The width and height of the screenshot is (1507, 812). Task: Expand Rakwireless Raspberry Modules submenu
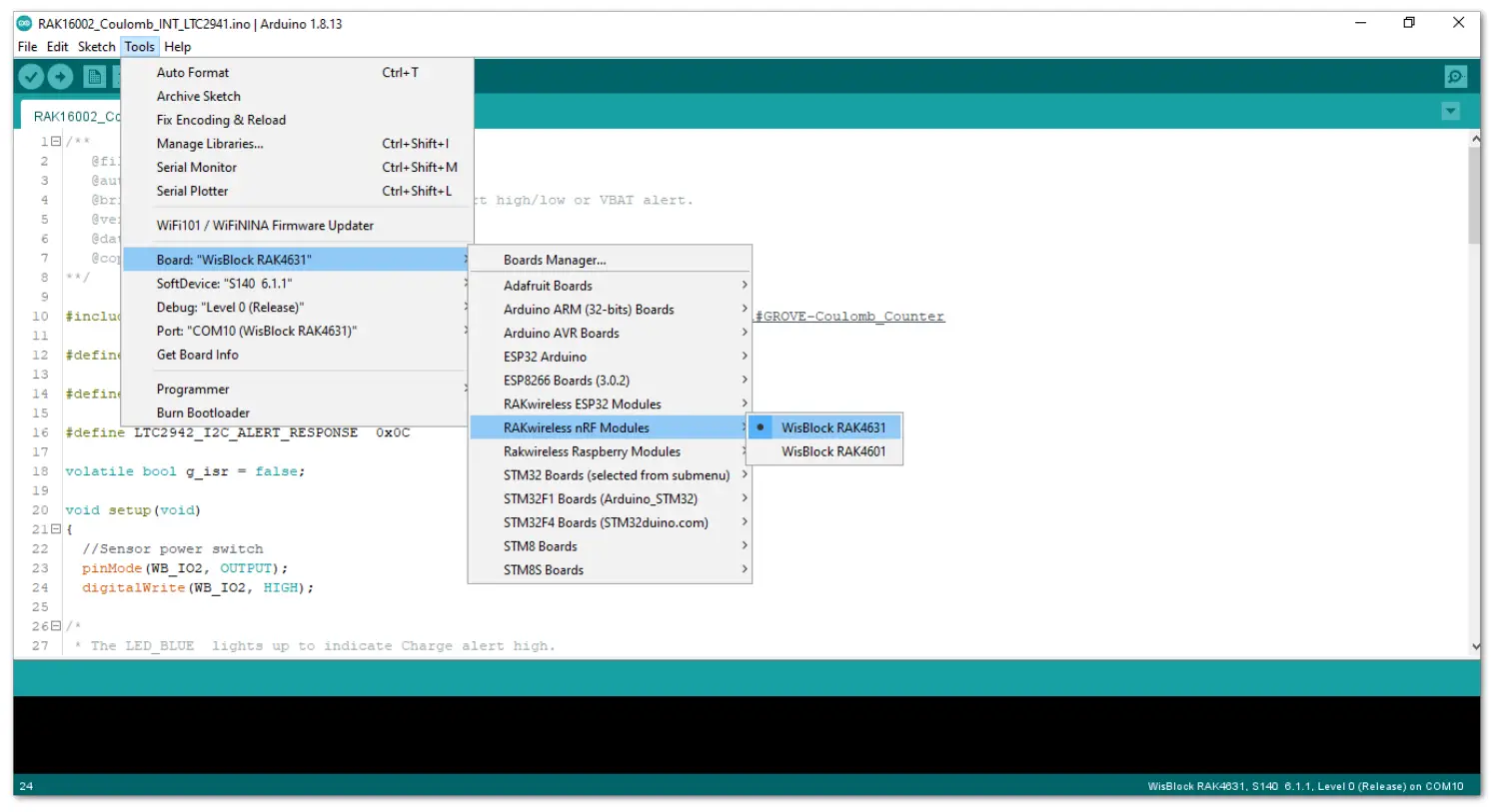point(610,451)
